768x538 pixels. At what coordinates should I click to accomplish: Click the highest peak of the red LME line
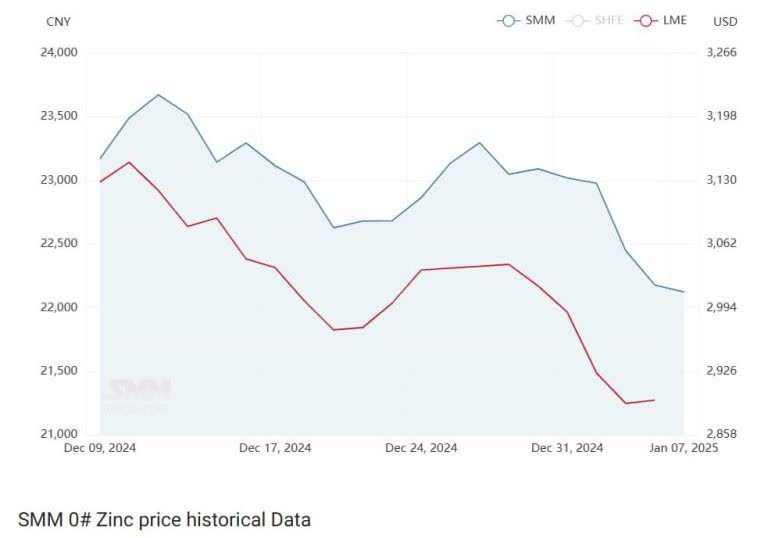point(129,162)
